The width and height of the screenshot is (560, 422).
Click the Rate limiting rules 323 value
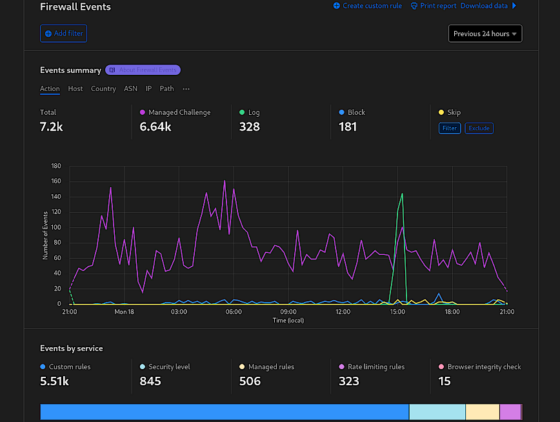349,381
